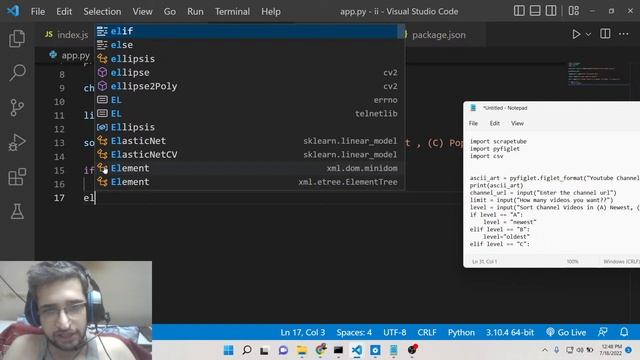This screenshot has height=360, width=640.
Task: Start the Go Live server
Action: pos(566,332)
